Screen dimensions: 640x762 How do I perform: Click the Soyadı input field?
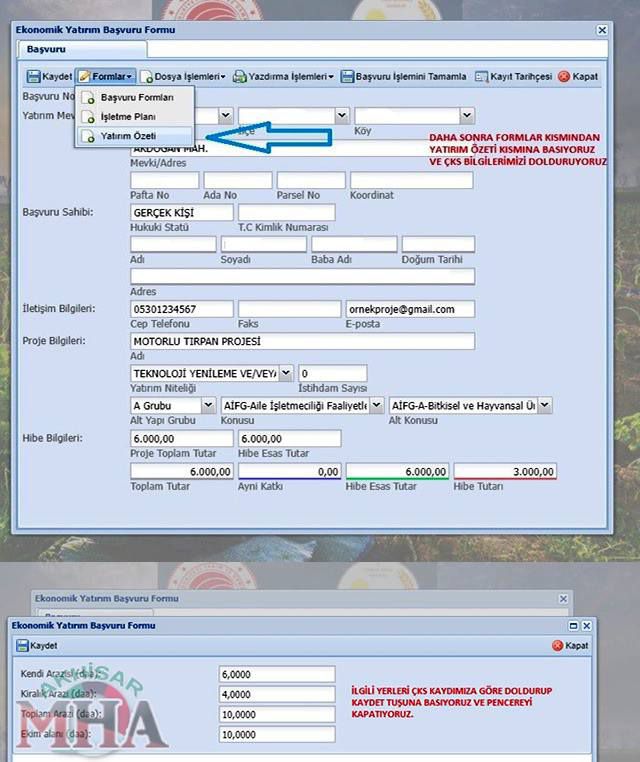click(x=264, y=244)
